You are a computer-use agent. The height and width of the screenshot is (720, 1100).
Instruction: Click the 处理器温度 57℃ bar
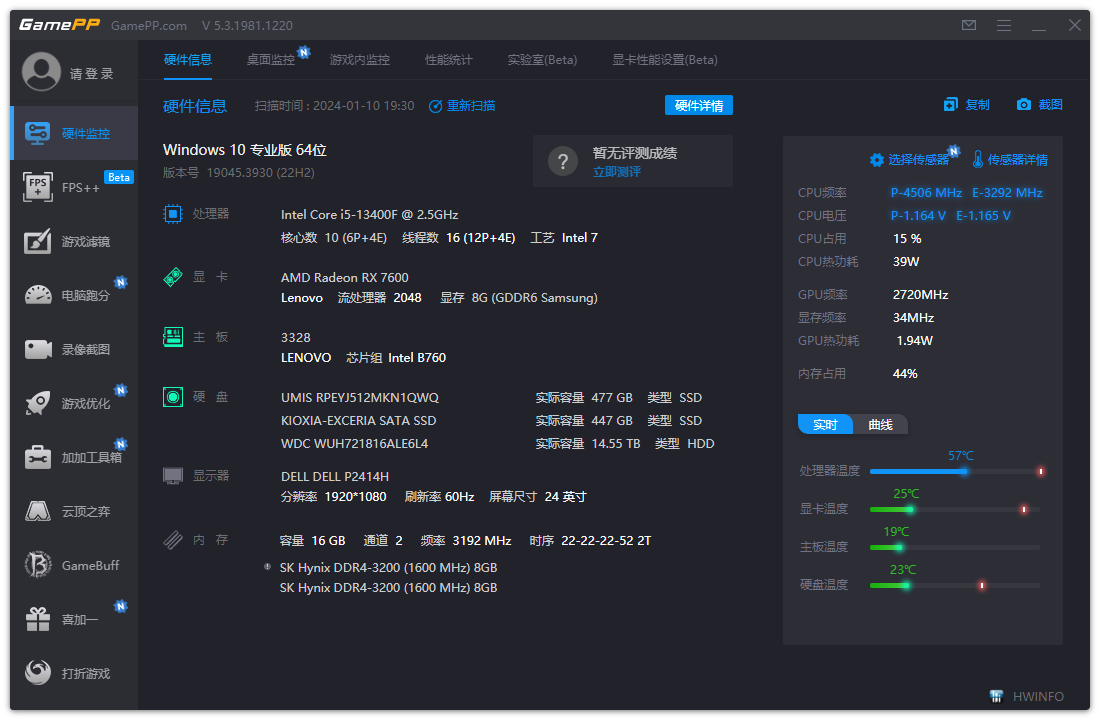[x=956, y=472]
